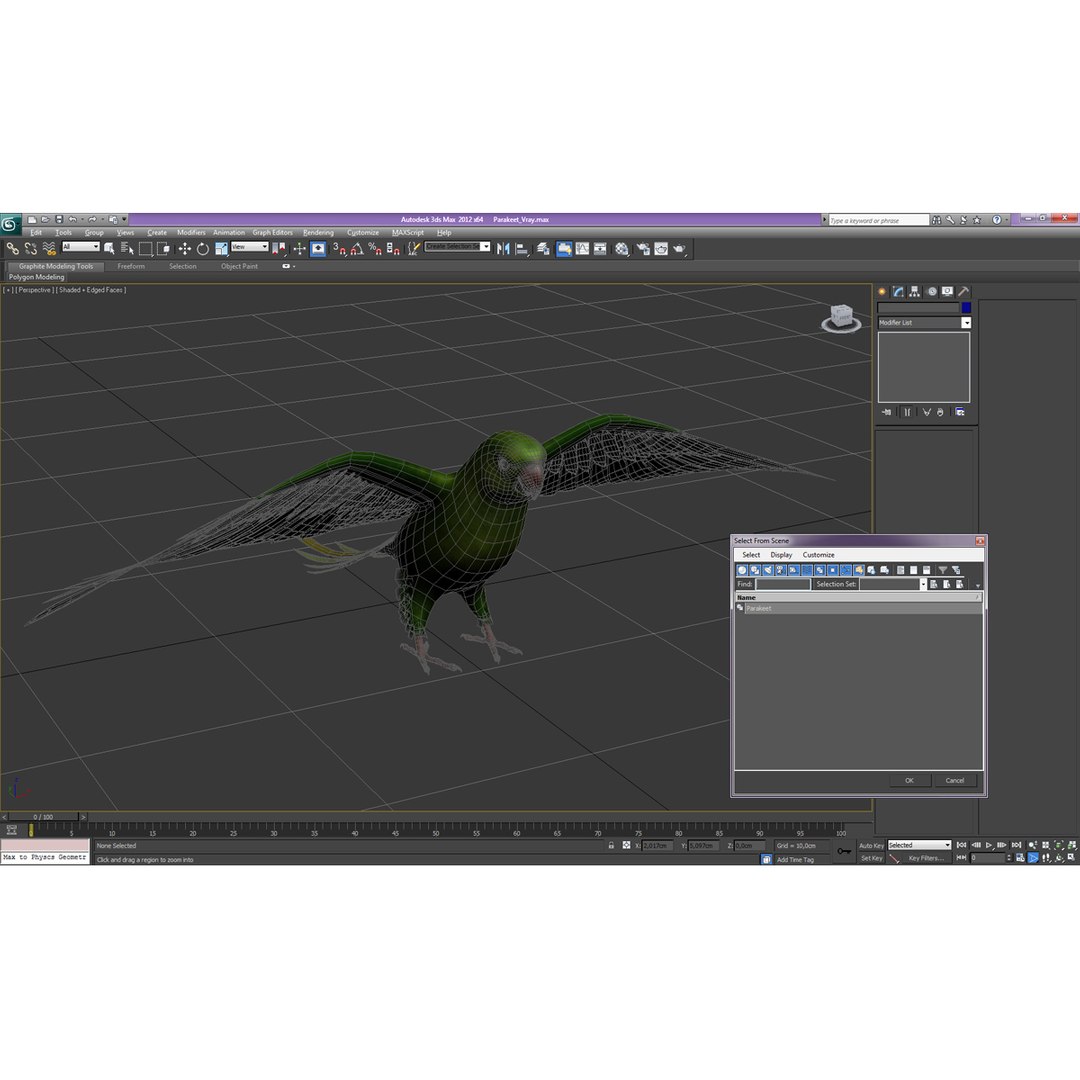
Task: Click the blue object color swatch
Action: [x=966, y=308]
